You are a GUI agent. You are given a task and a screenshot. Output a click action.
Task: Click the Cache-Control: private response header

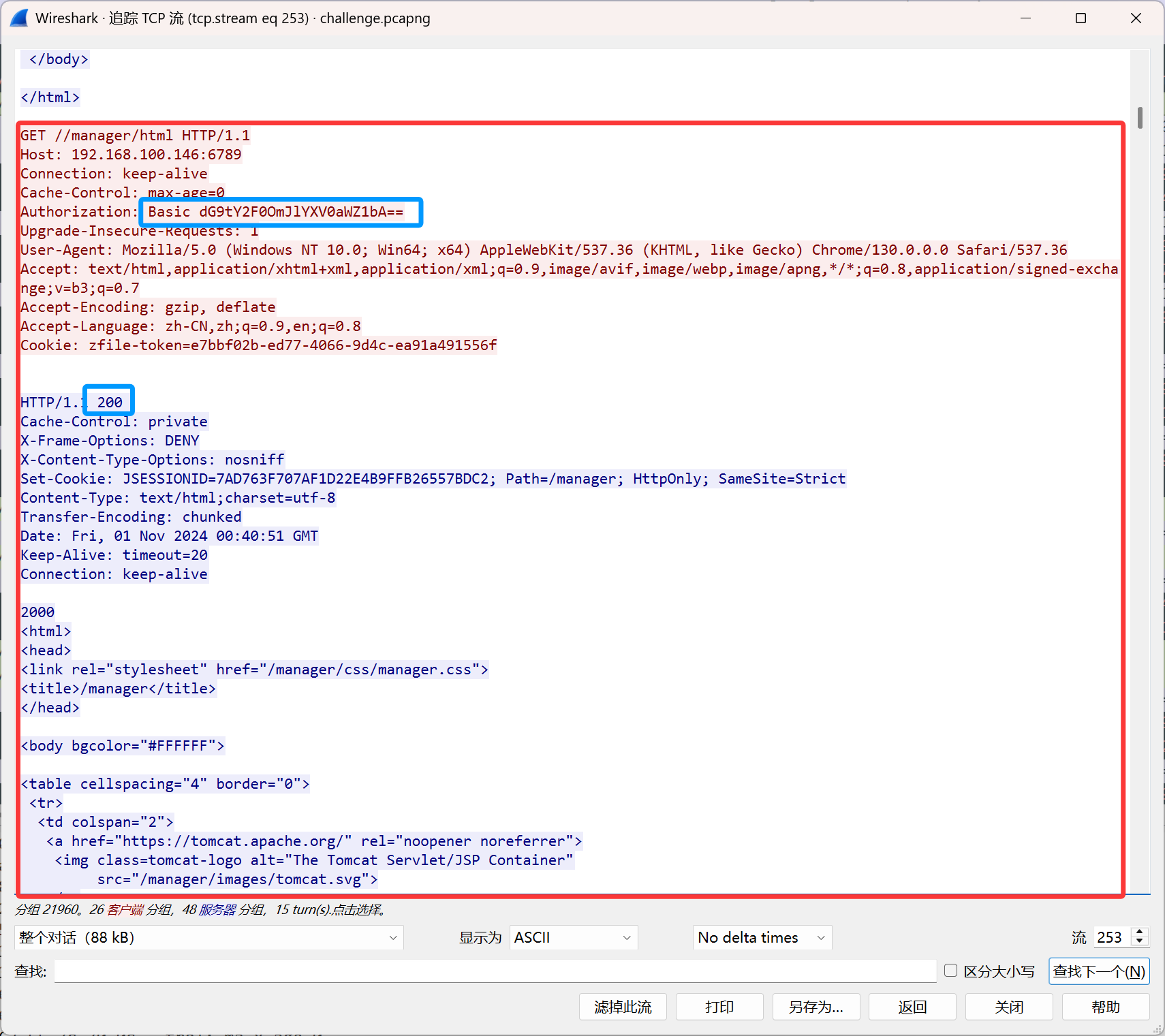(114, 422)
